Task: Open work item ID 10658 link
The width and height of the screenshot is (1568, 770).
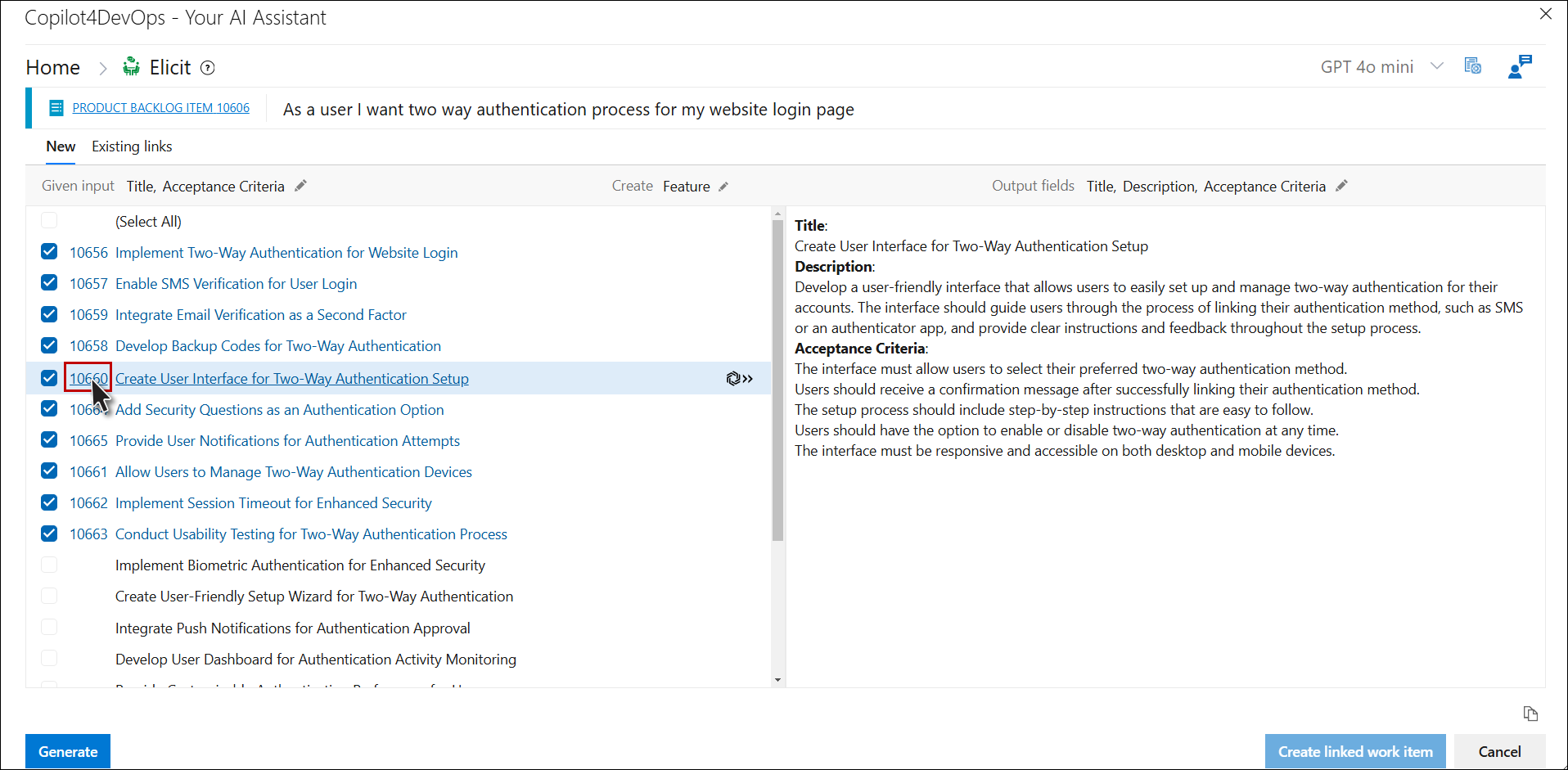Action: click(x=88, y=346)
